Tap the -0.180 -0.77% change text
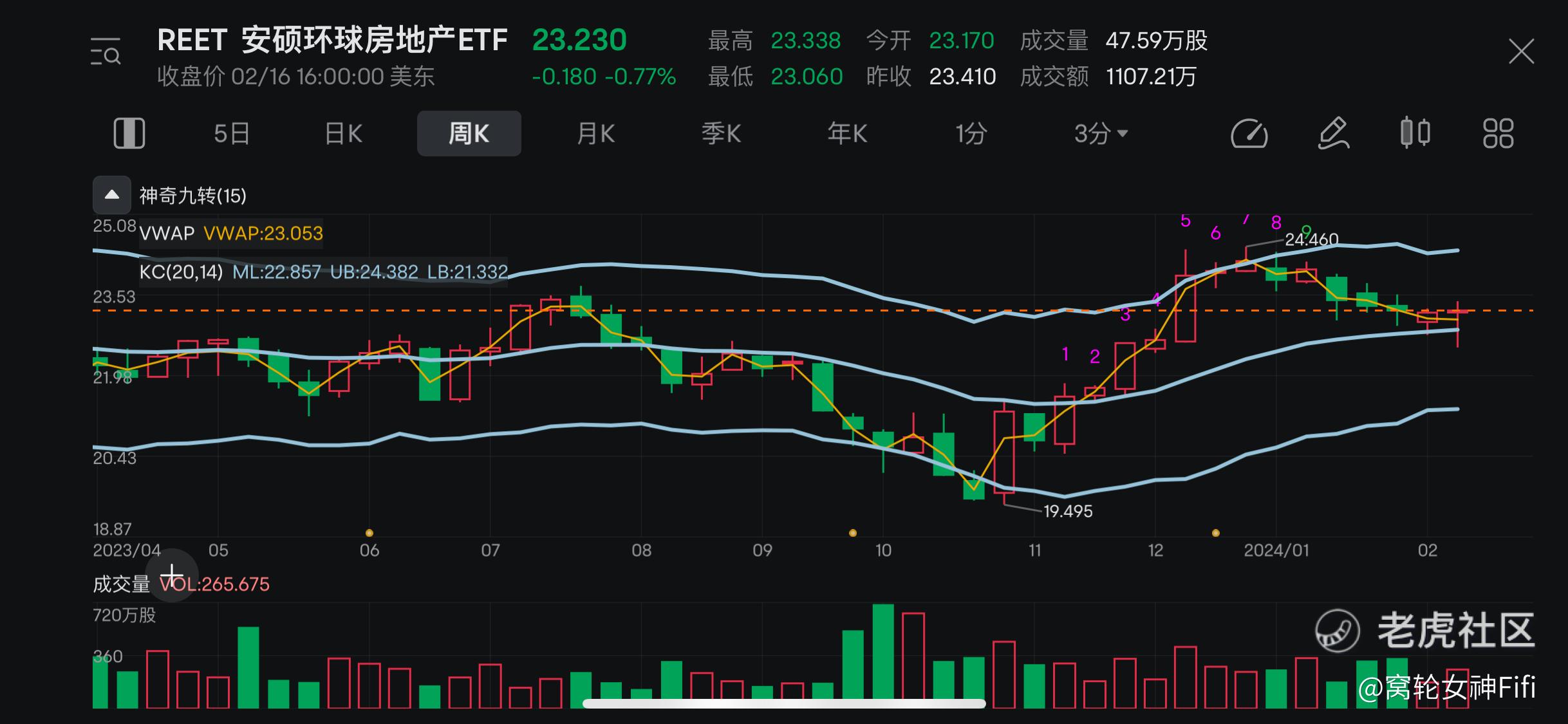 click(604, 77)
